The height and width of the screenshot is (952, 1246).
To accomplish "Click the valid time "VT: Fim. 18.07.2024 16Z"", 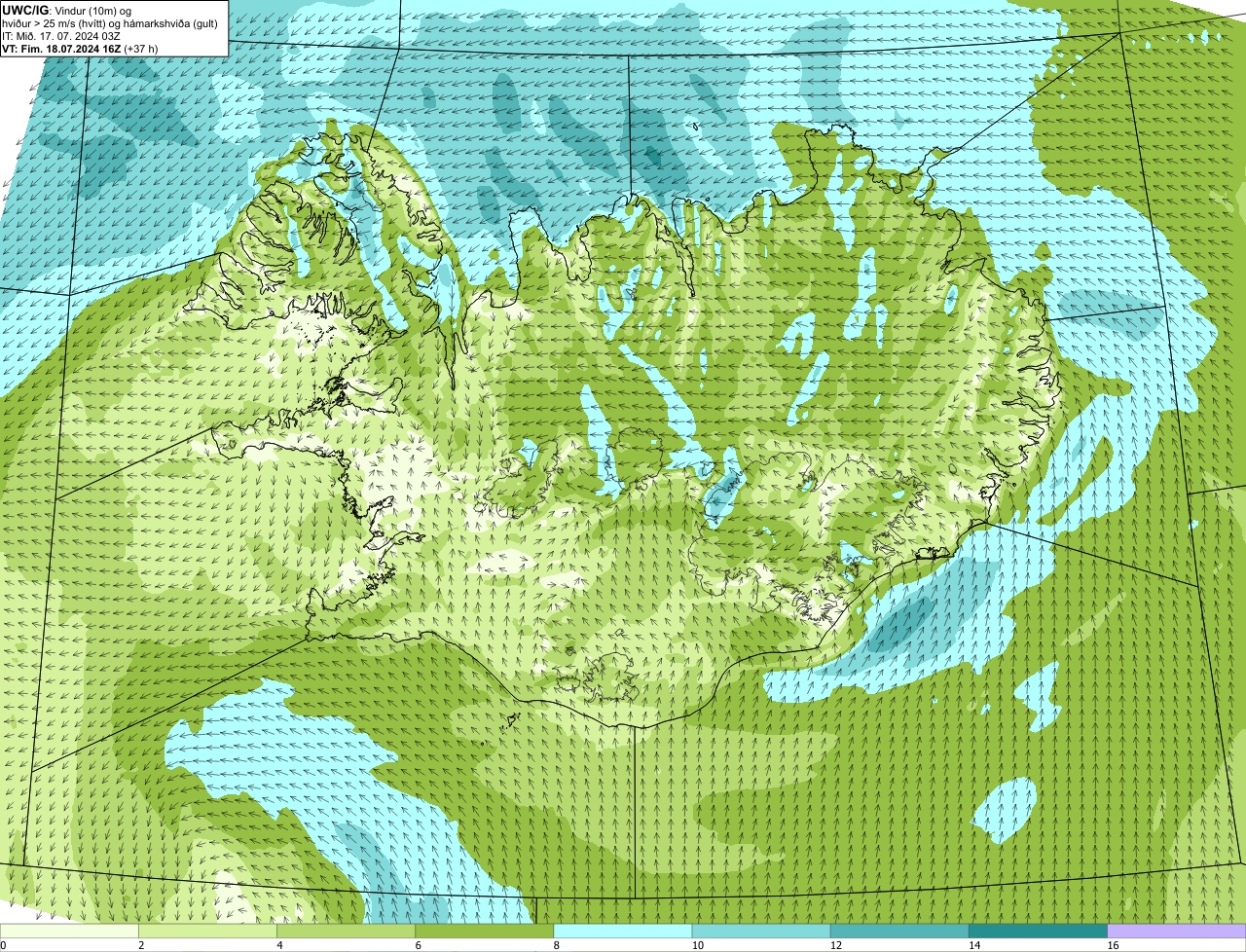I will [62, 48].
